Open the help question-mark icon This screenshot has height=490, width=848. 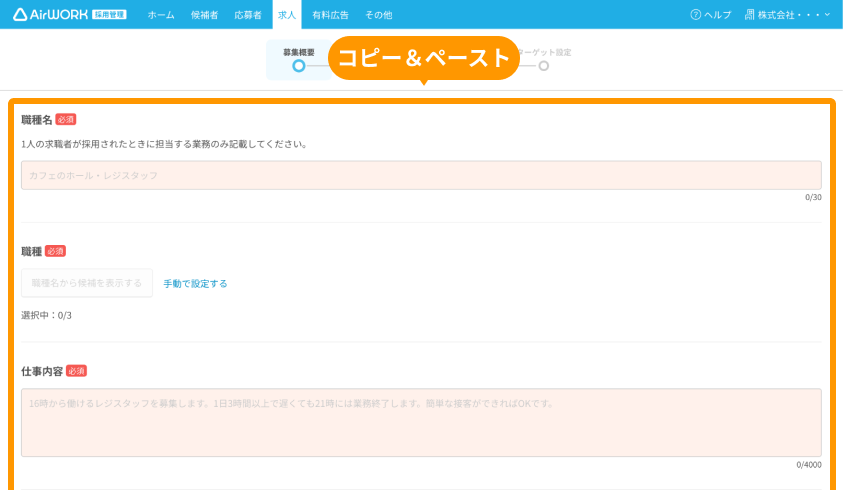695,15
